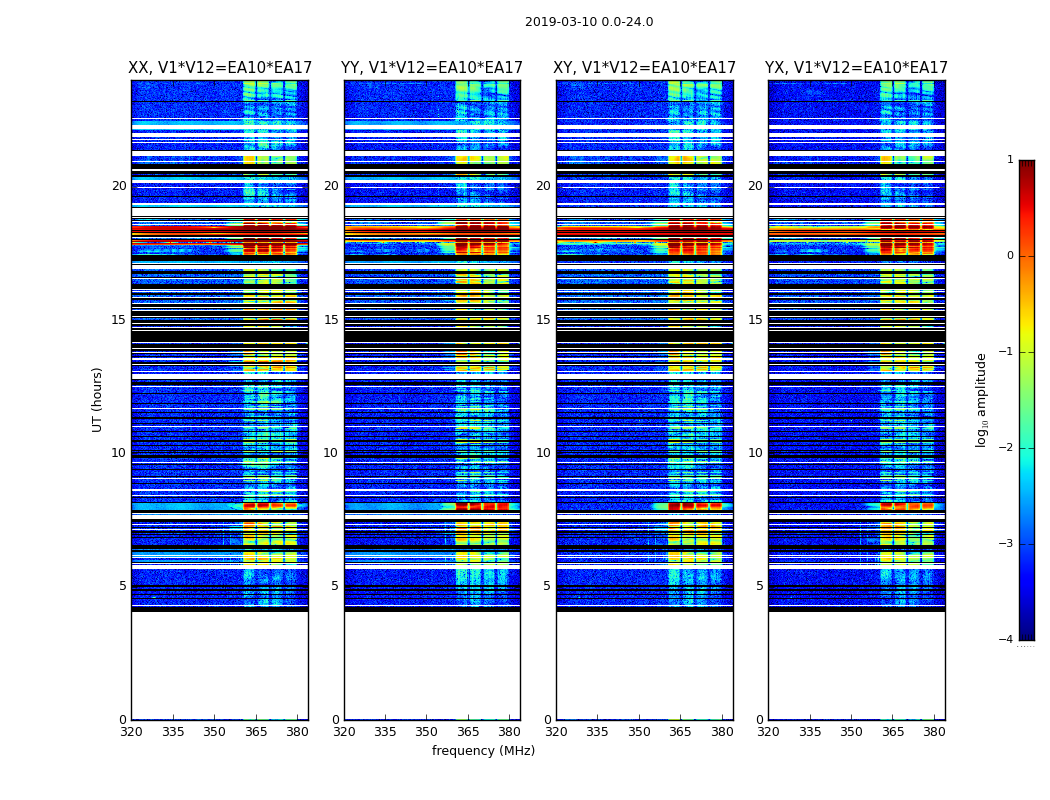
Task: Click the YX panel title
Action: (857, 68)
